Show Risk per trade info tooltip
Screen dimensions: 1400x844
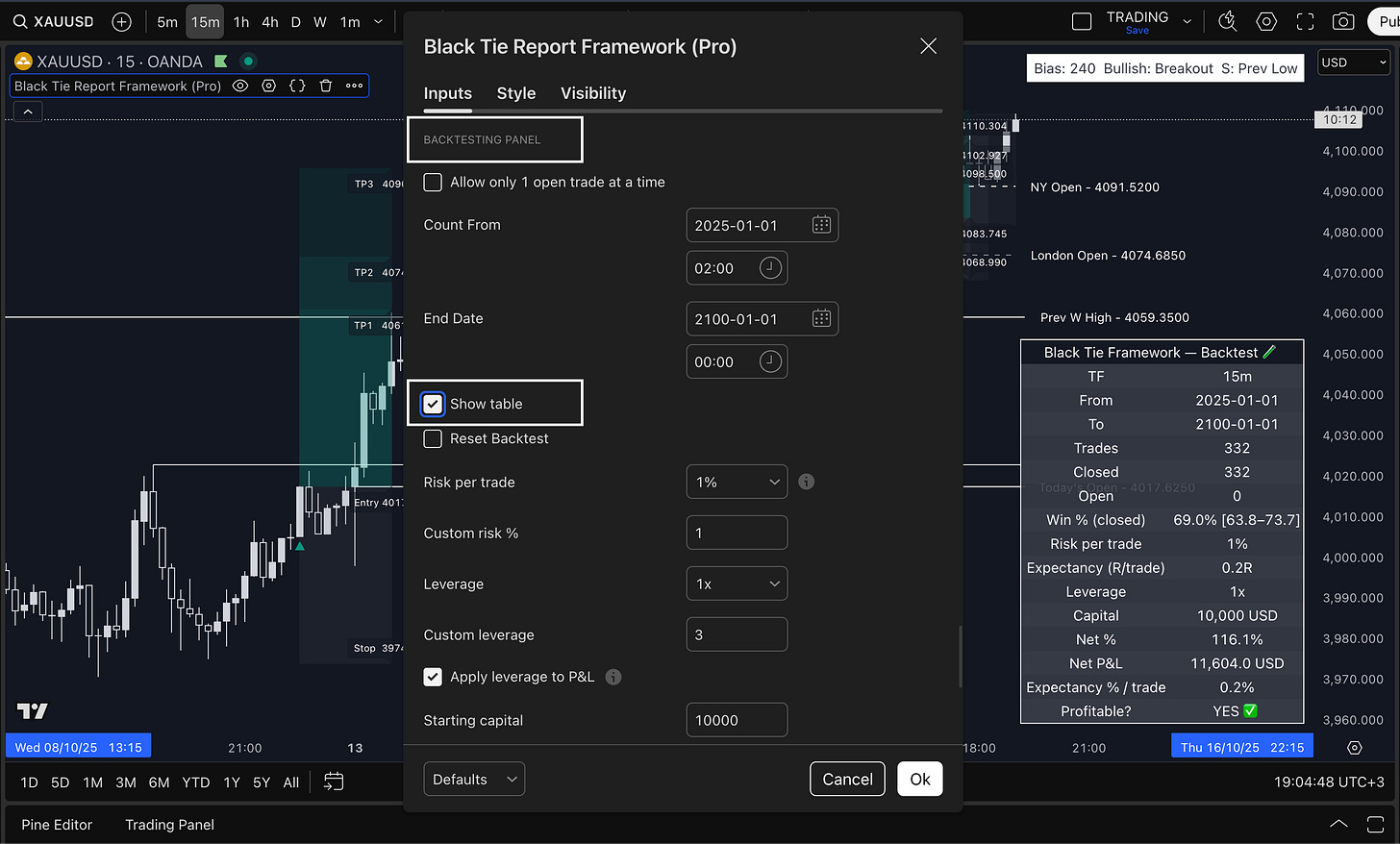(807, 482)
